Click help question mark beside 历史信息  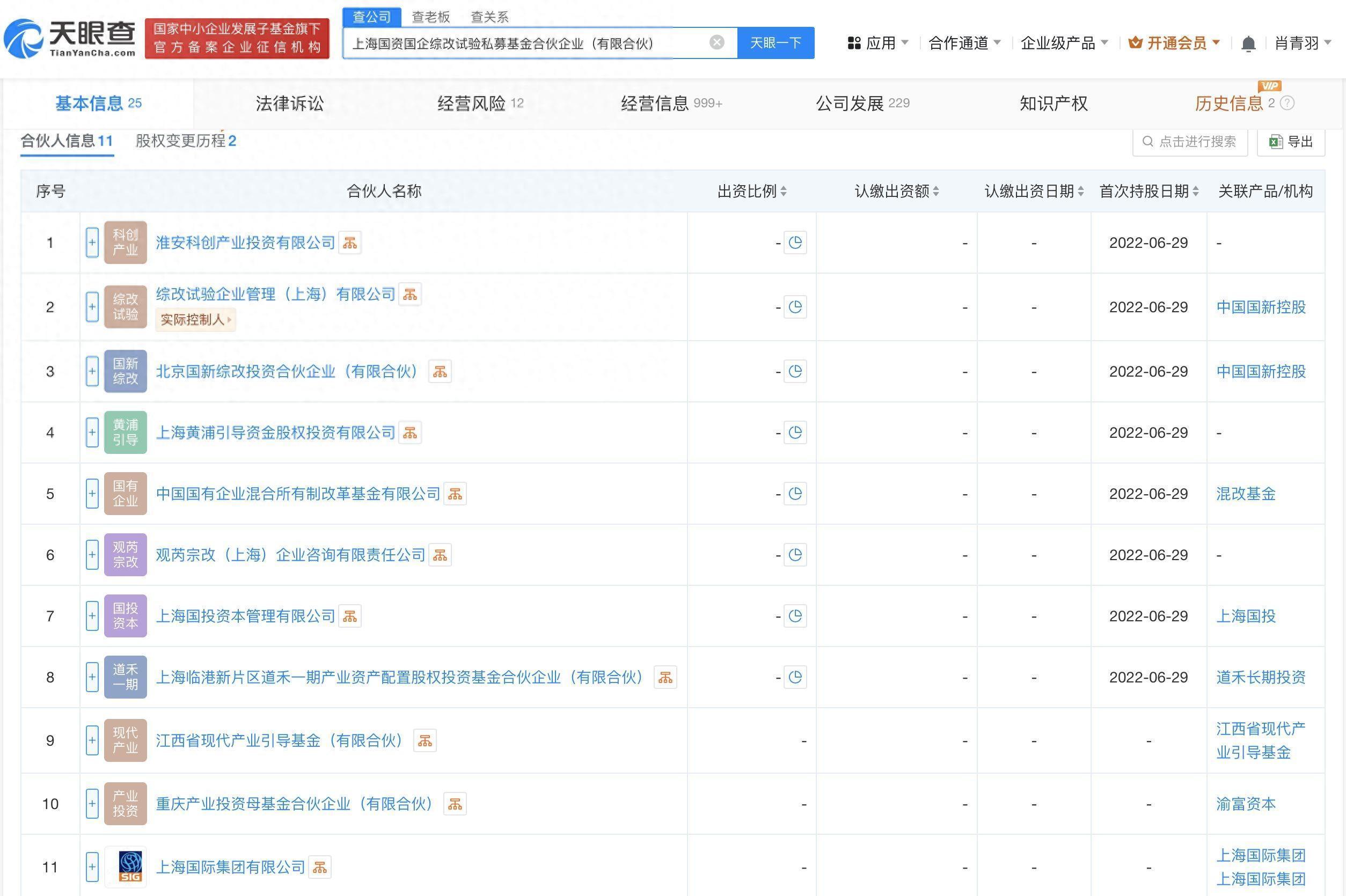click(x=1287, y=103)
